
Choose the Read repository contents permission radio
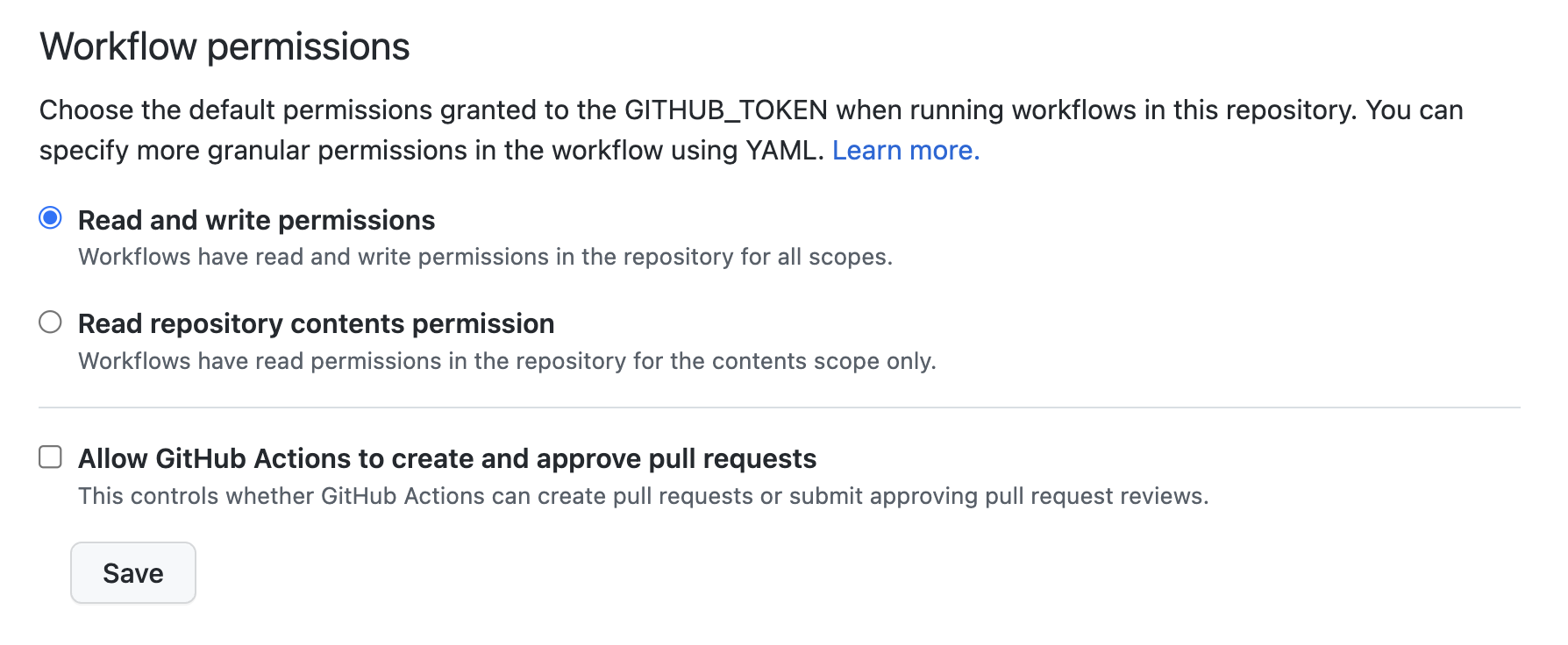tap(51, 322)
